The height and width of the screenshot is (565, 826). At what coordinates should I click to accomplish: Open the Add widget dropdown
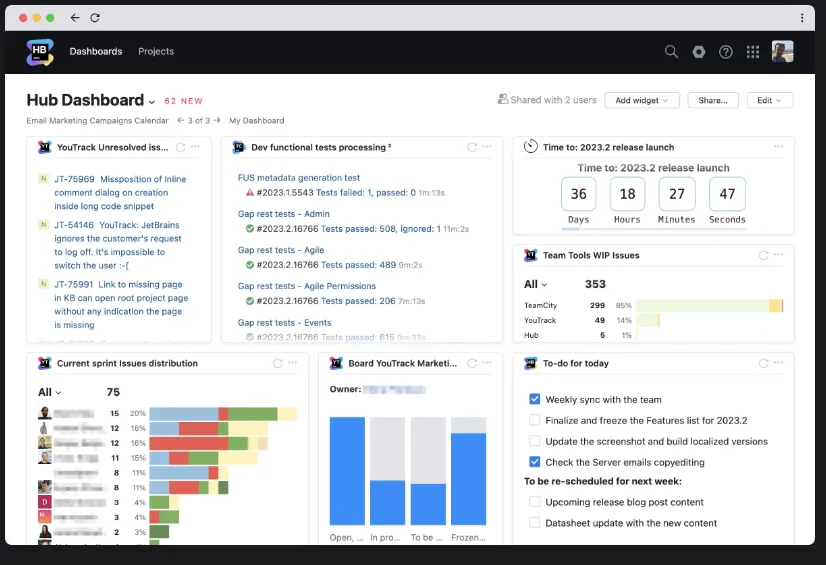642,100
